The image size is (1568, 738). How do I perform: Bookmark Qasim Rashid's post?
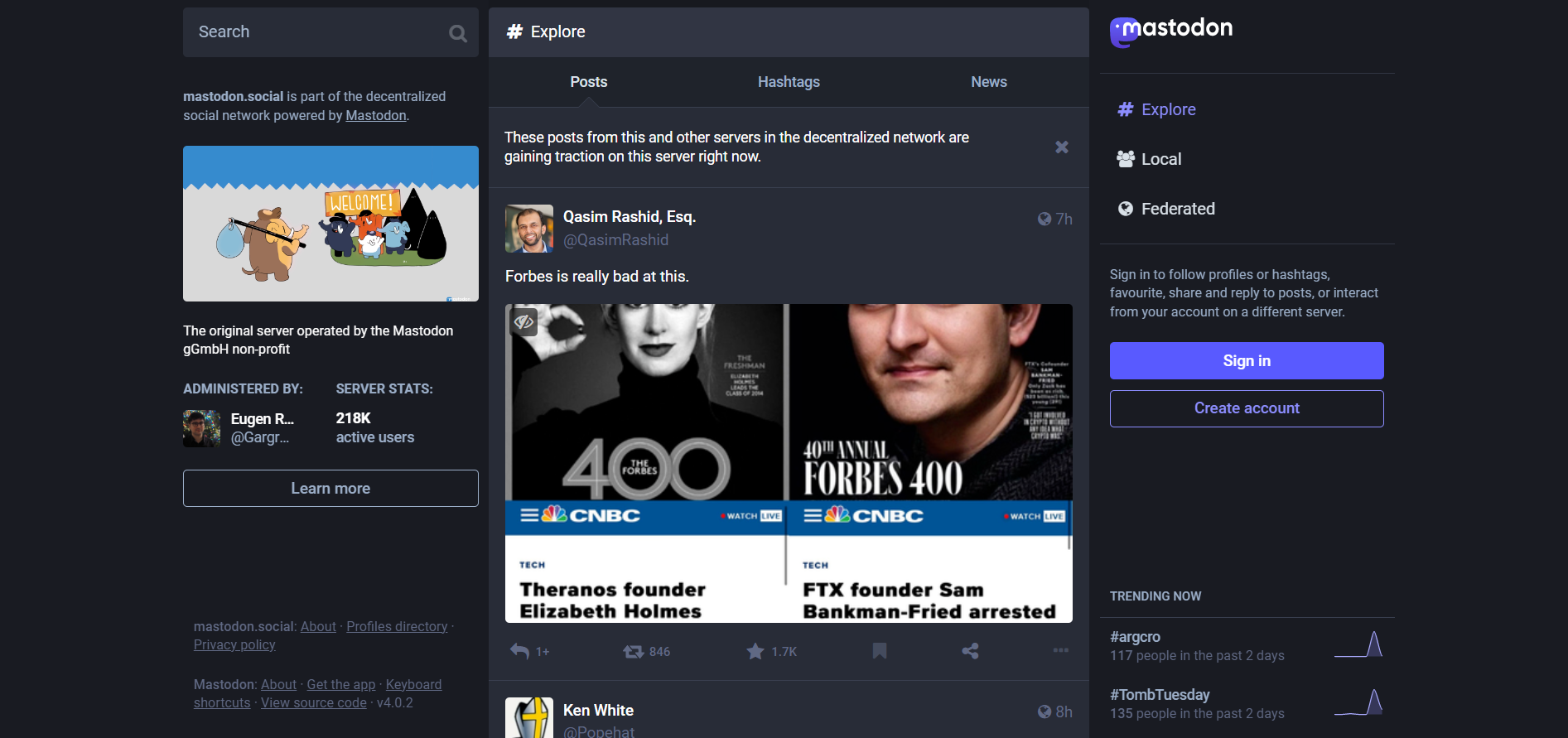point(880,651)
